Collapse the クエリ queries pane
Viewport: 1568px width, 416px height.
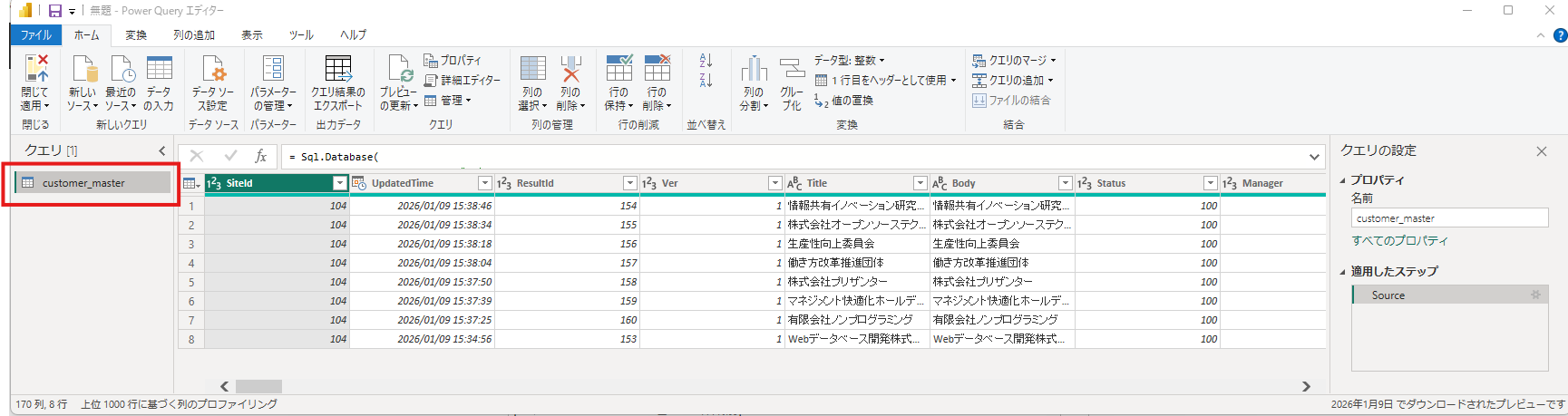(162, 151)
